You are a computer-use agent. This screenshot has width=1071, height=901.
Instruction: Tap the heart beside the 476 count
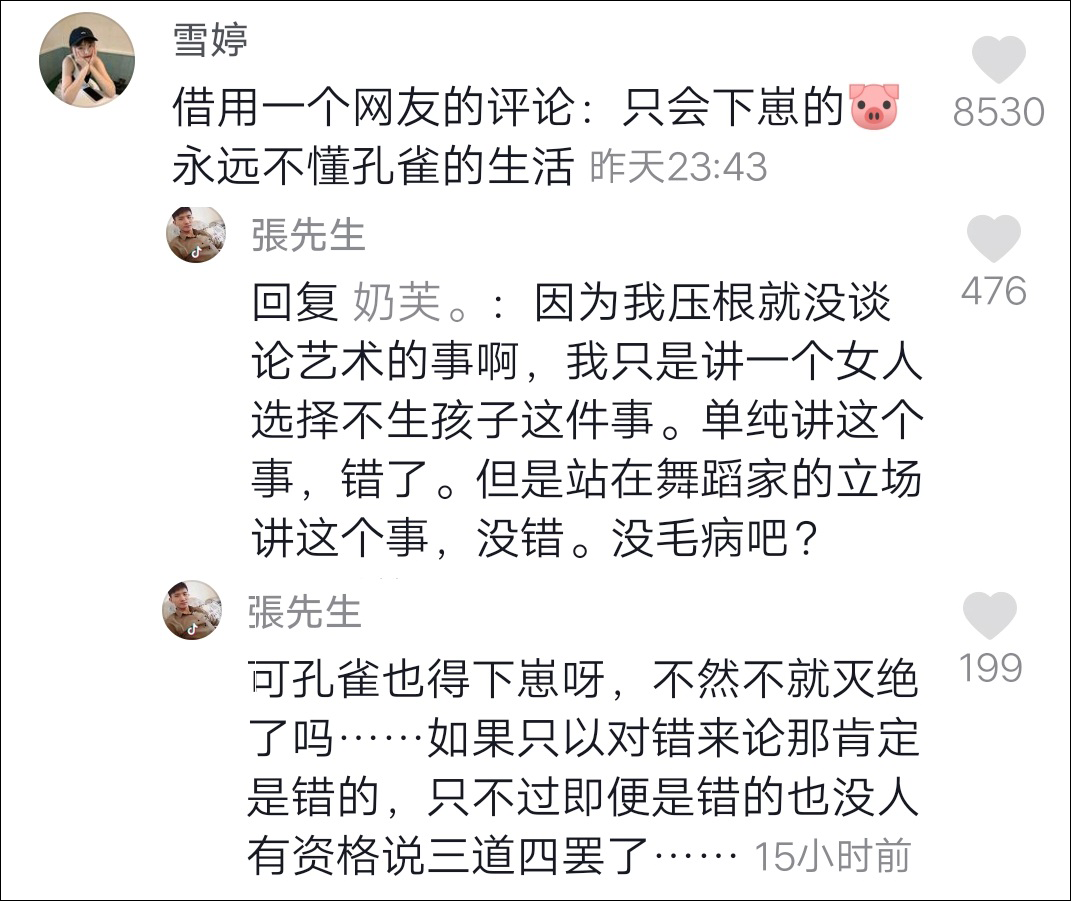[993, 240]
